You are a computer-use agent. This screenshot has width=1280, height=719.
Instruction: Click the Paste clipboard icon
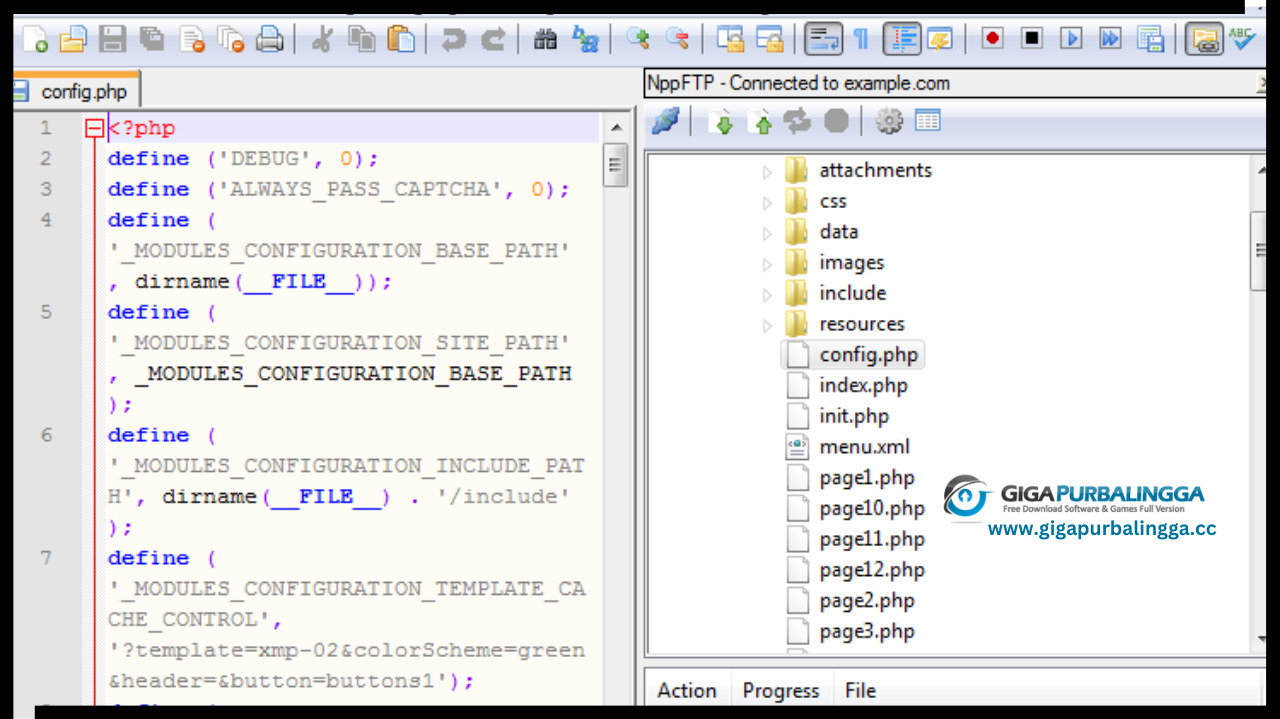pyautogui.click(x=401, y=39)
